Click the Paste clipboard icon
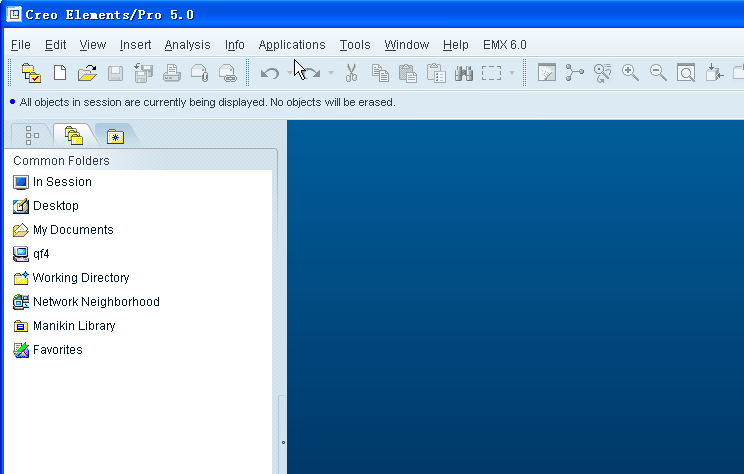Screen dimensions: 744x474 (408, 73)
